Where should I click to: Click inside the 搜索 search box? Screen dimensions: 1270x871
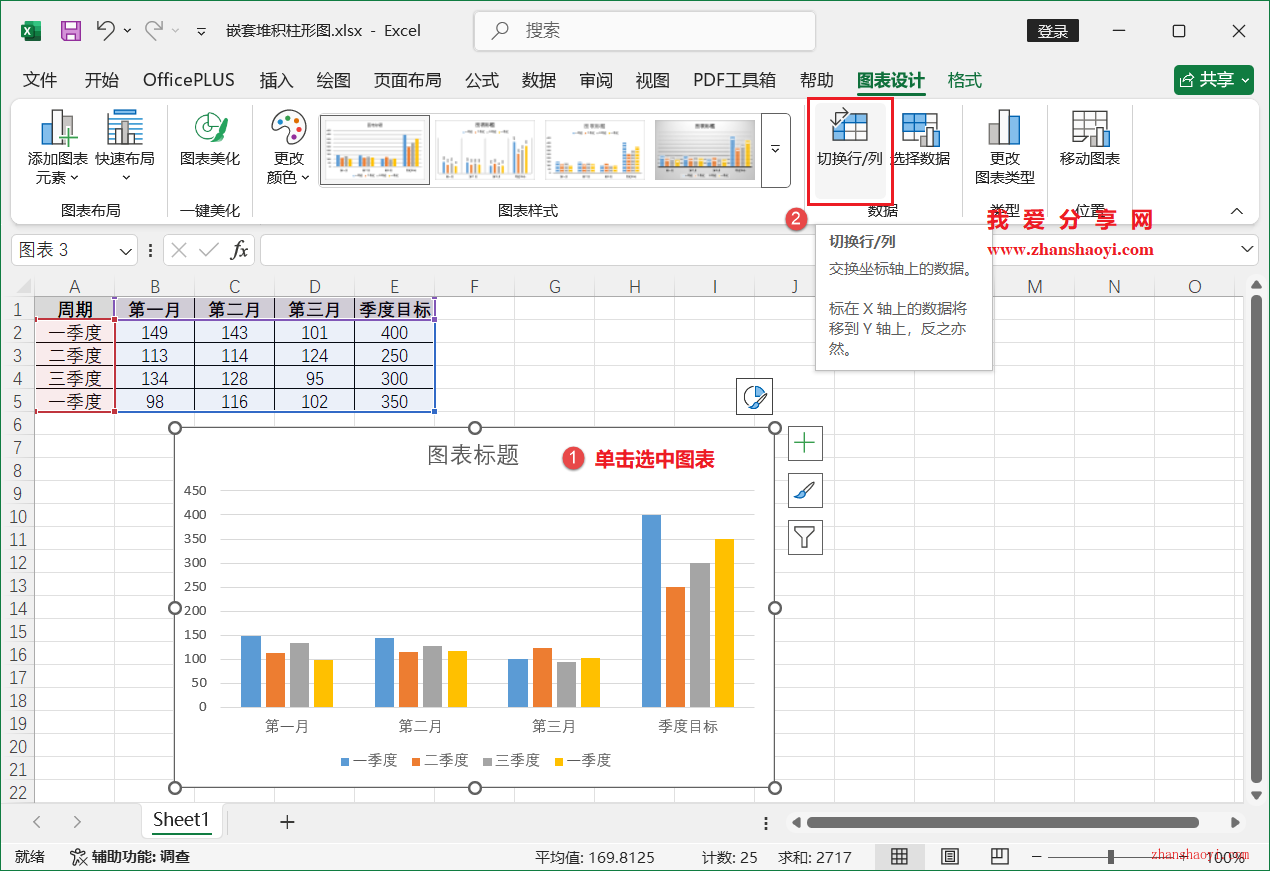(x=644, y=31)
